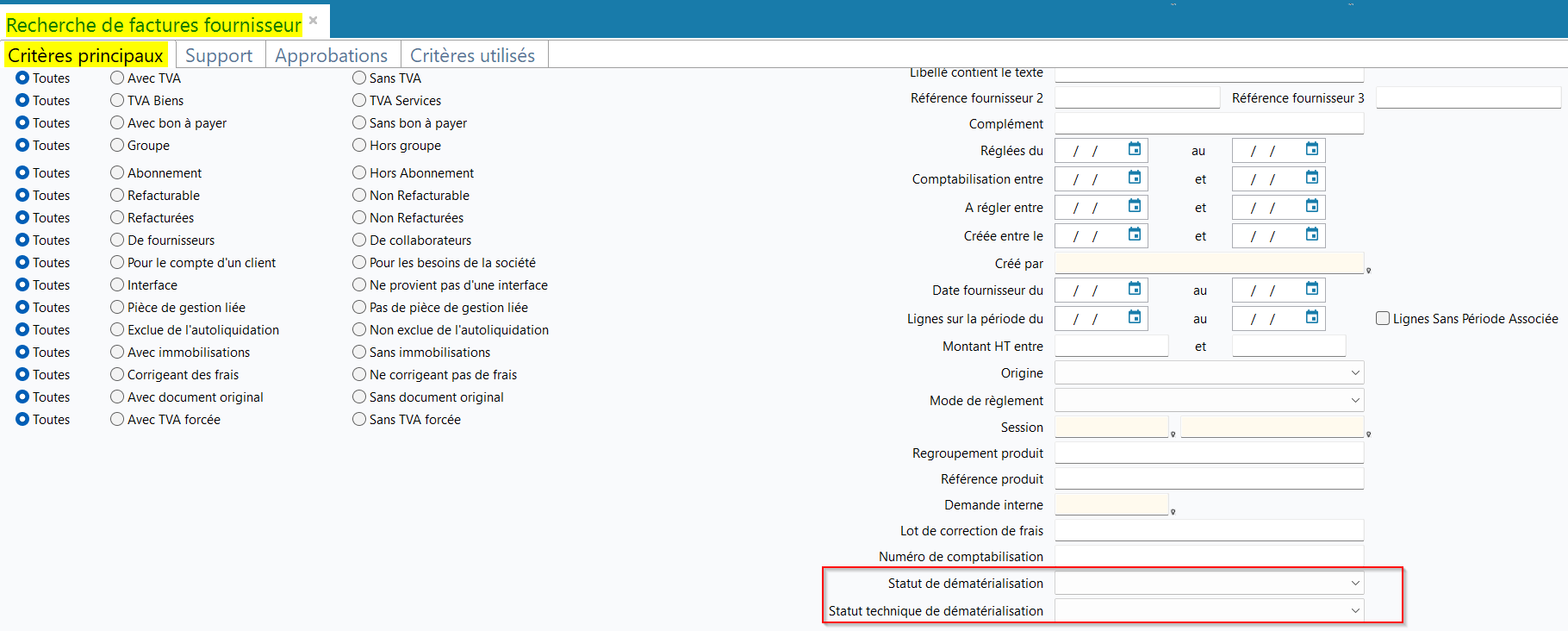Open calendar for Comptabilisation entre start date
Image resolution: width=1568 pixels, height=631 pixels.
[1135, 178]
